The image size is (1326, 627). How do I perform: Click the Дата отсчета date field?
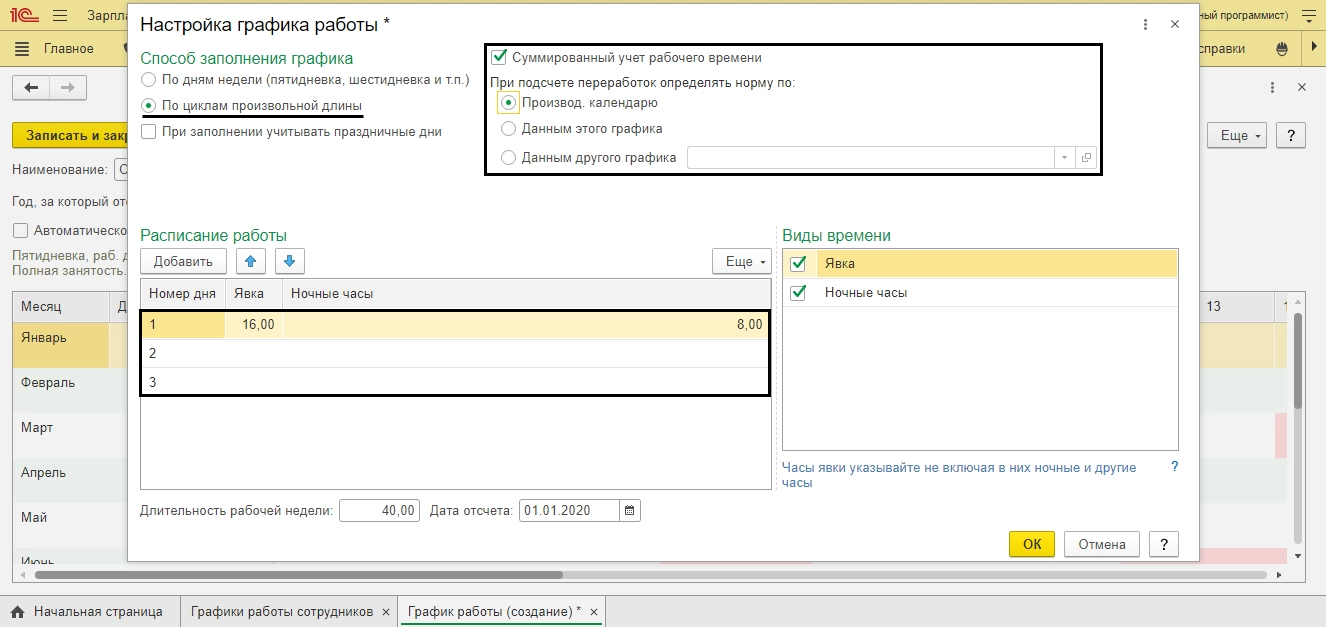(x=569, y=511)
